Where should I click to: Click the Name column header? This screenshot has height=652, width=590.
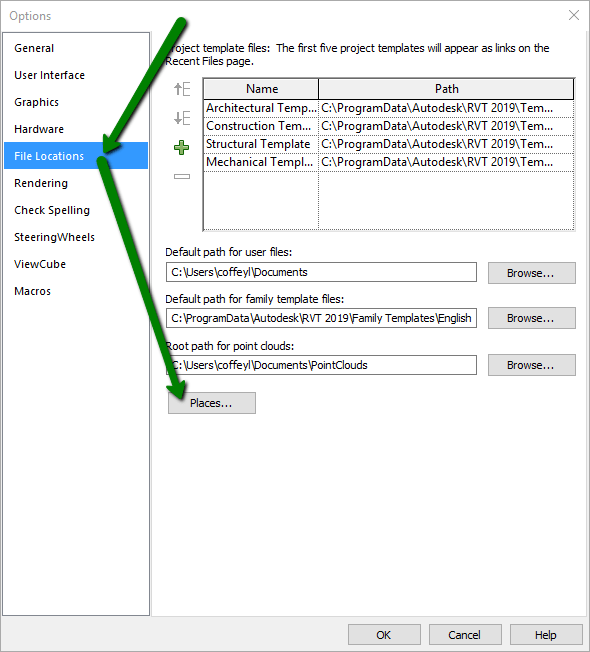tap(262, 89)
